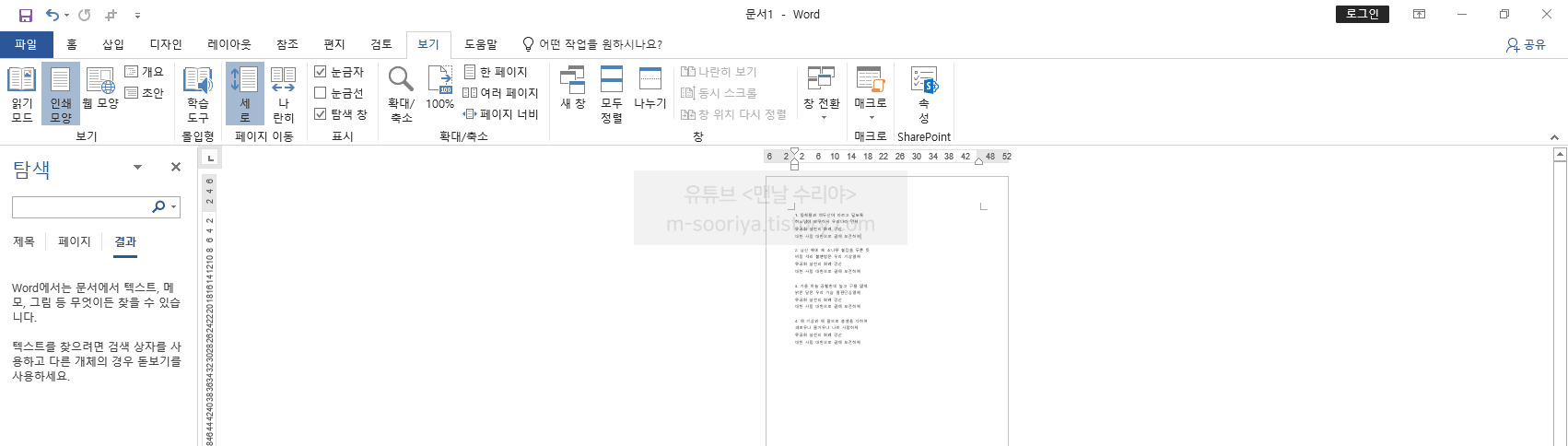
Task: Uncheck the 탐색 창 (Navigation Pane) checkbox
Action: [x=321, y=114]
